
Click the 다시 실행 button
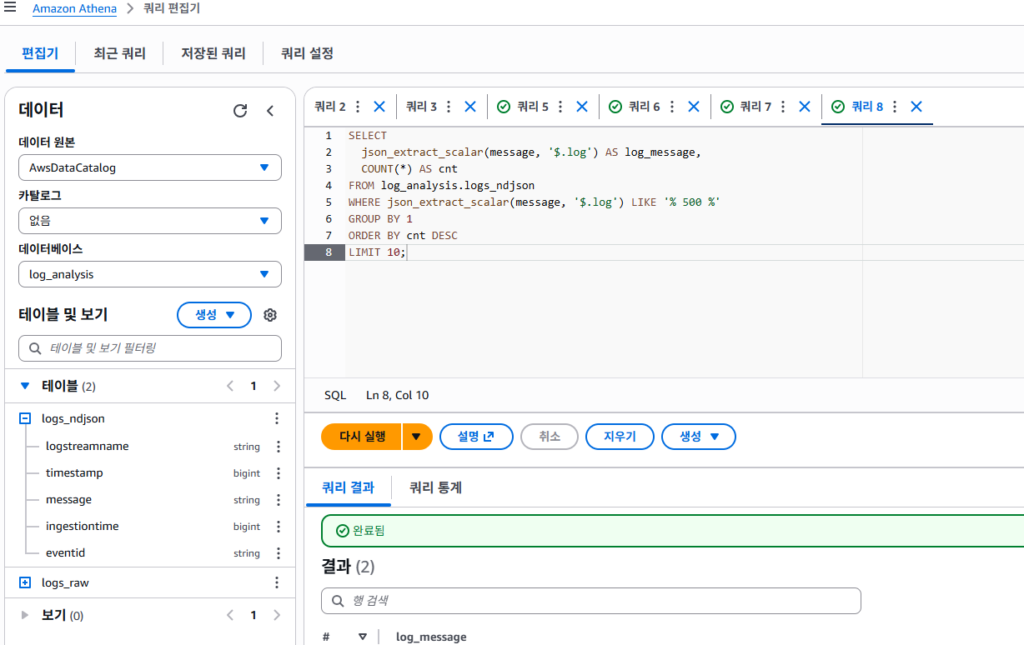(x=362, y=437)
